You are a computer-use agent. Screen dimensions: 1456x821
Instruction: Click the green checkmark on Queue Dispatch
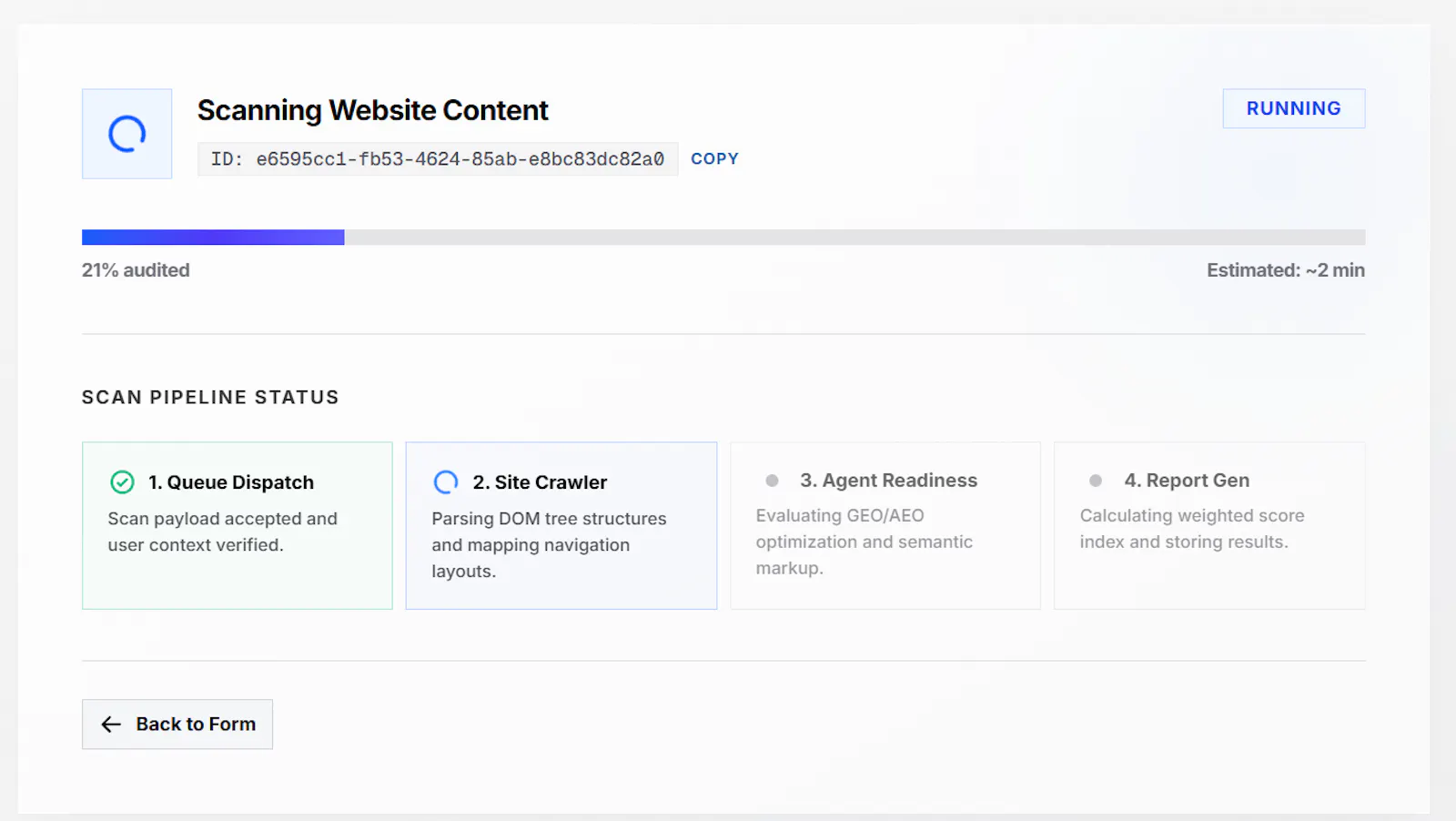122,482
